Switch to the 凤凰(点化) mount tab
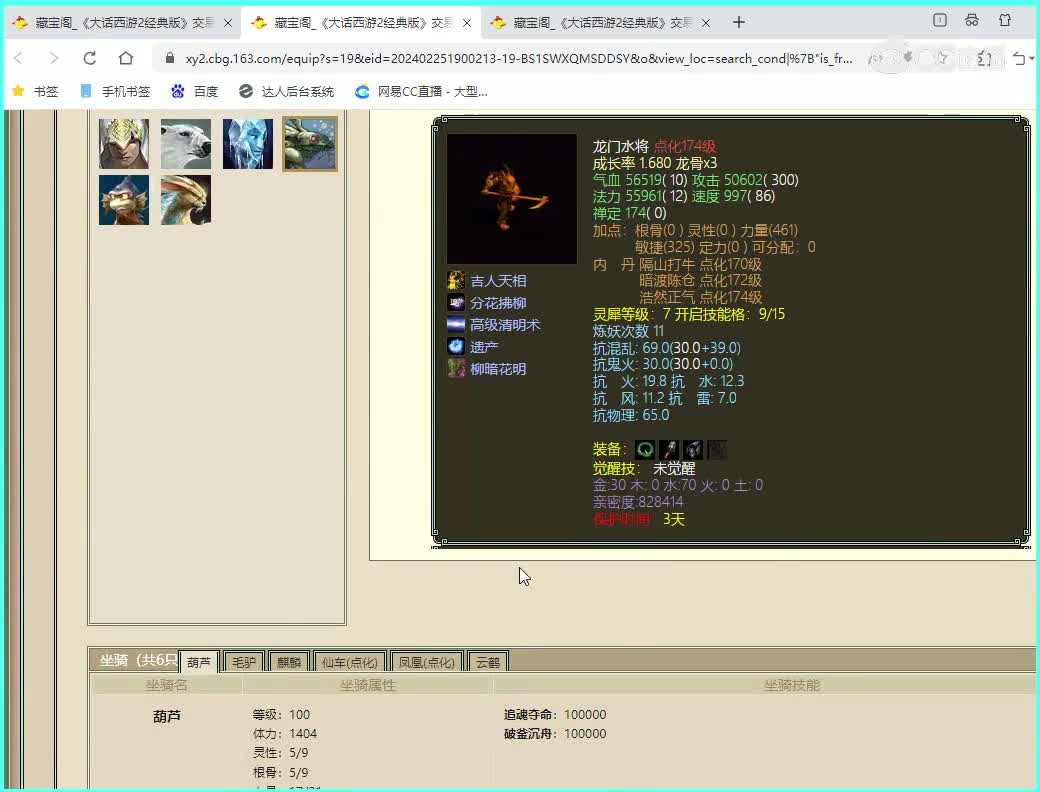Screen dimensions: 1040x792 [426, 662]
